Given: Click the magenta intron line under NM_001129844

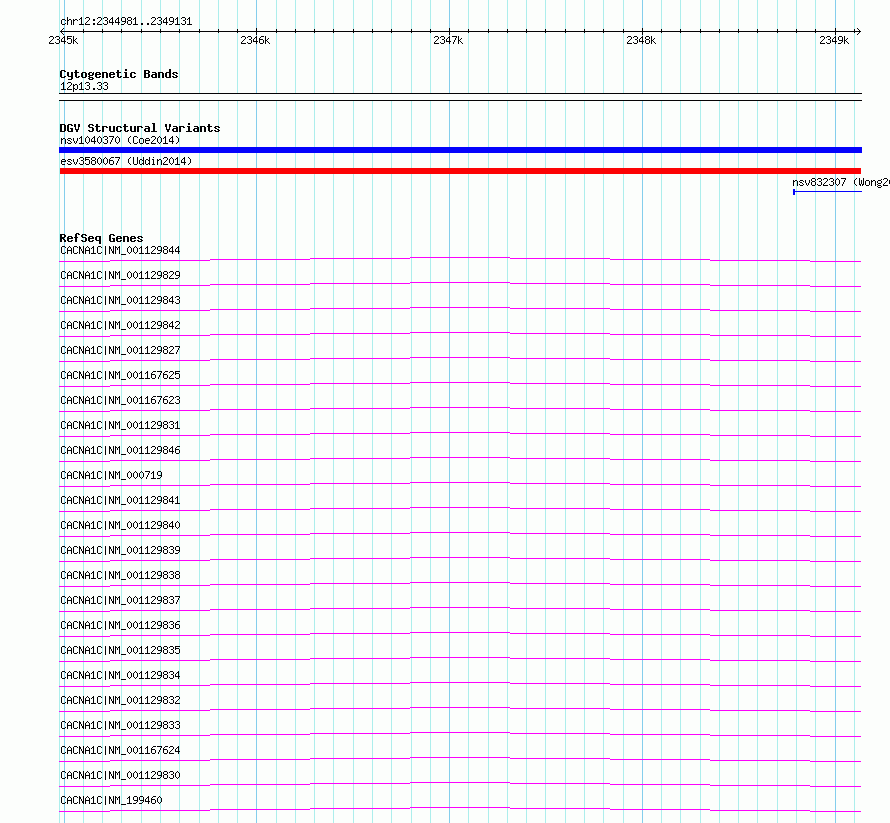Looking at the screenshot, I should 460,259.
